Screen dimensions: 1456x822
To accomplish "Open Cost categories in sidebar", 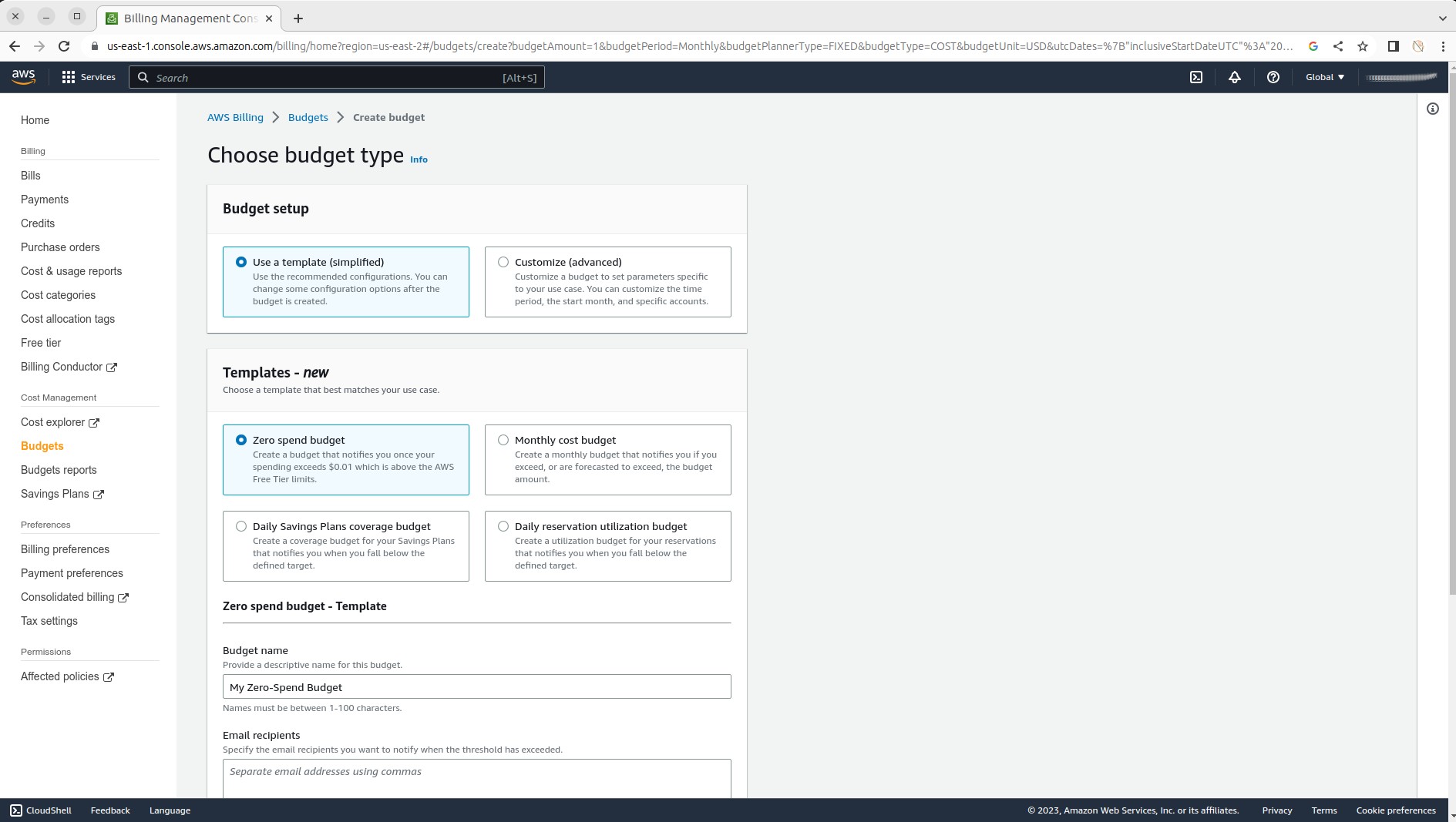I will 59,295.
